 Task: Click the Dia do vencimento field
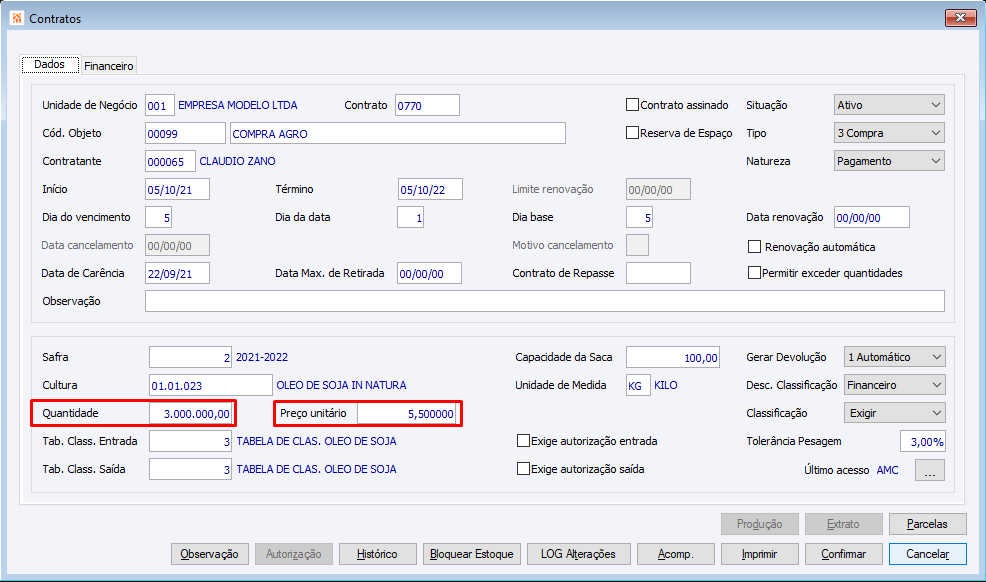158,217
